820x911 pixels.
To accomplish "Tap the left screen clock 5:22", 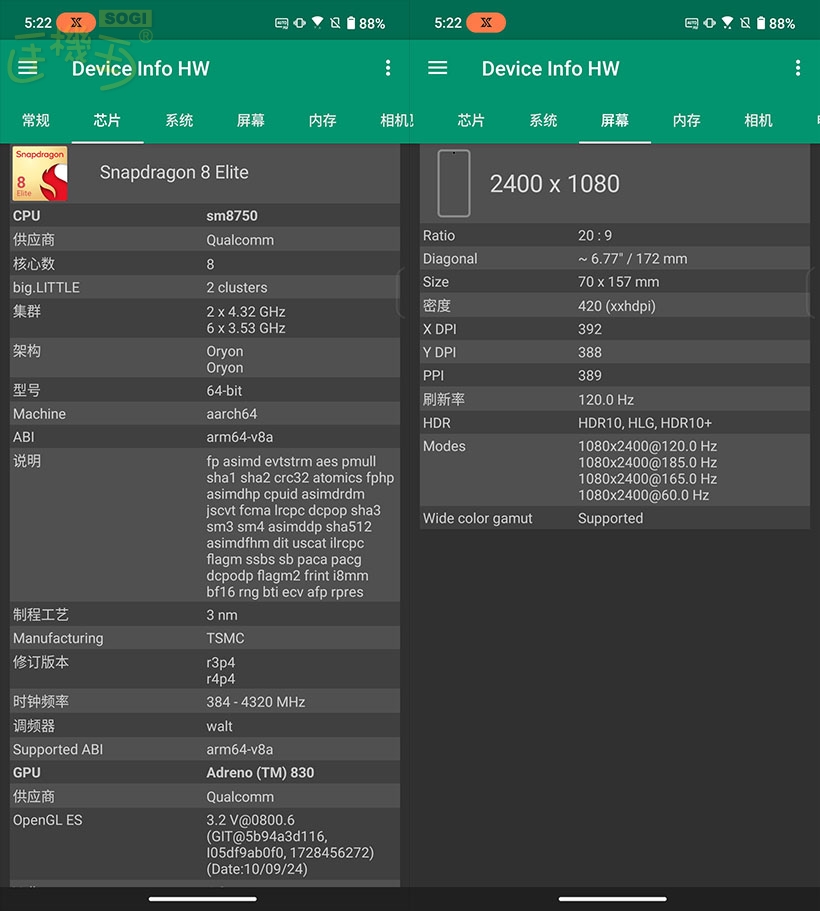I will pos(38,23).
